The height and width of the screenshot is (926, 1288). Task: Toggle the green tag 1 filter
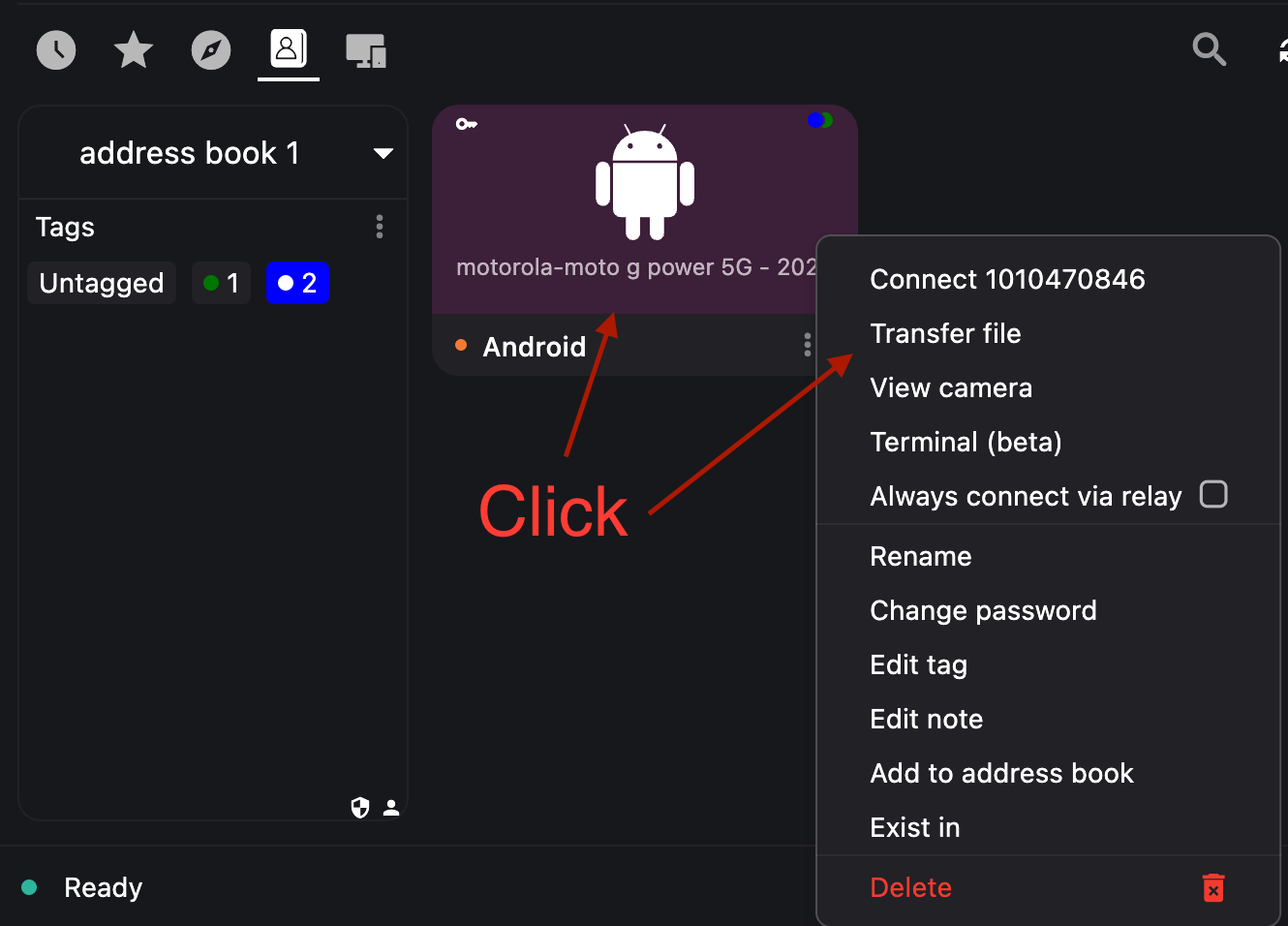(222, 283)
